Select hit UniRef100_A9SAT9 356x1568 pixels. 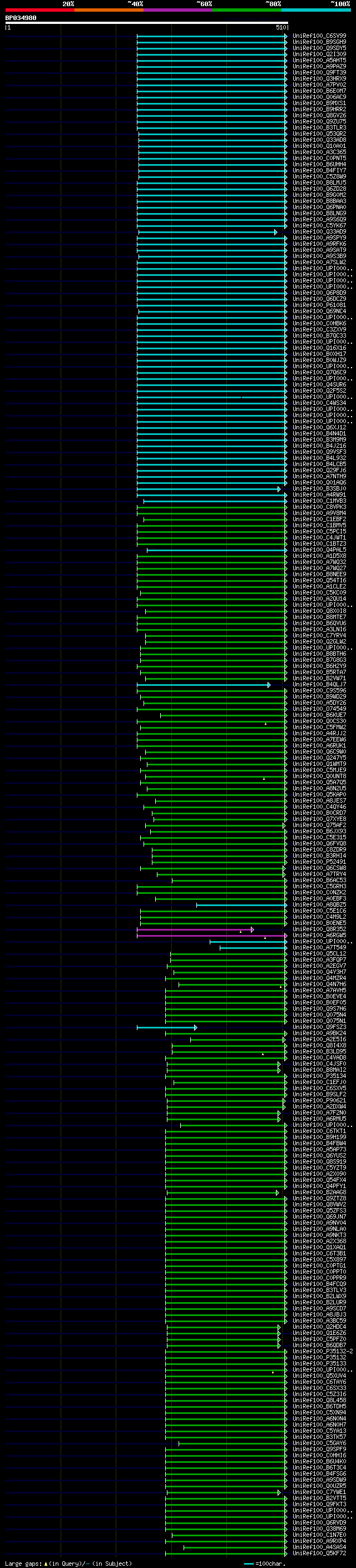pos(319,250)
